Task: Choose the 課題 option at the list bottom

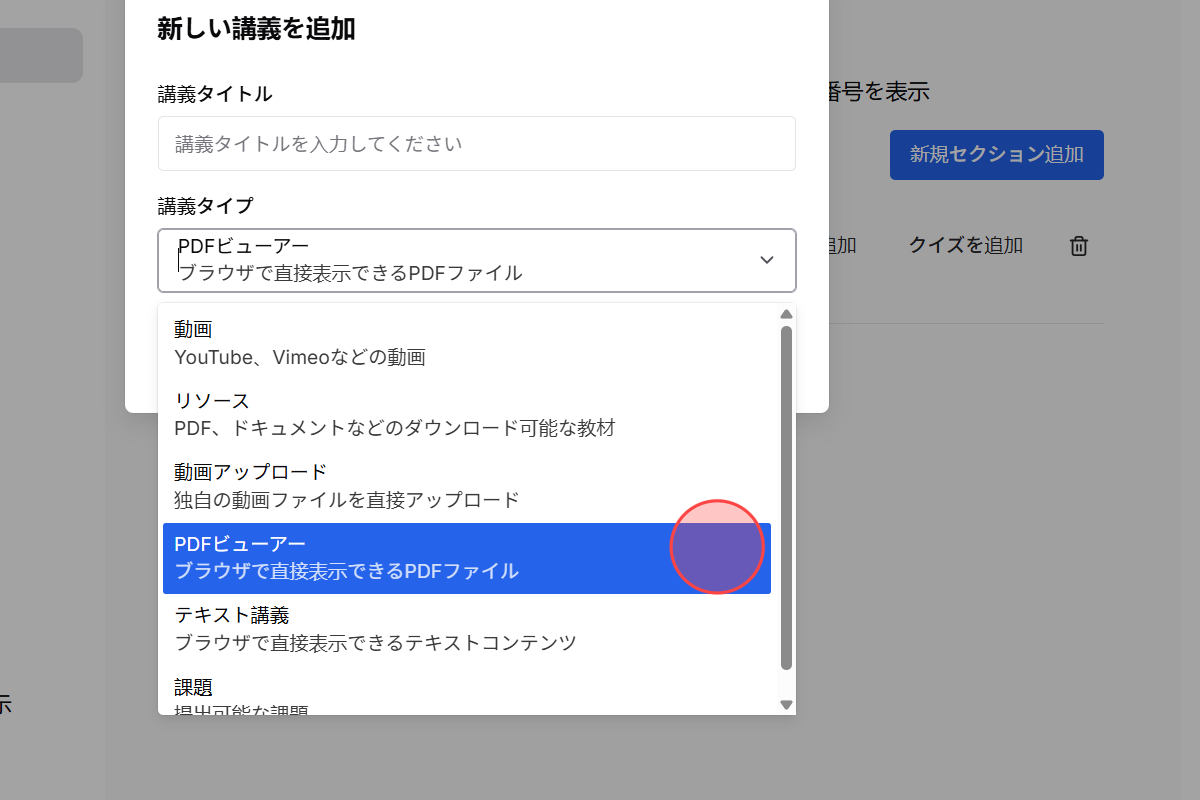Action: pyautogui.click(x=400, y=695)
